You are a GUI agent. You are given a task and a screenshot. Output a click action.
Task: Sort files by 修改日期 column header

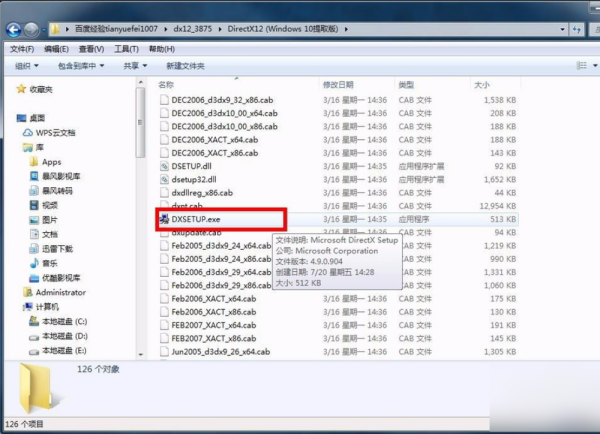(338, 86)
